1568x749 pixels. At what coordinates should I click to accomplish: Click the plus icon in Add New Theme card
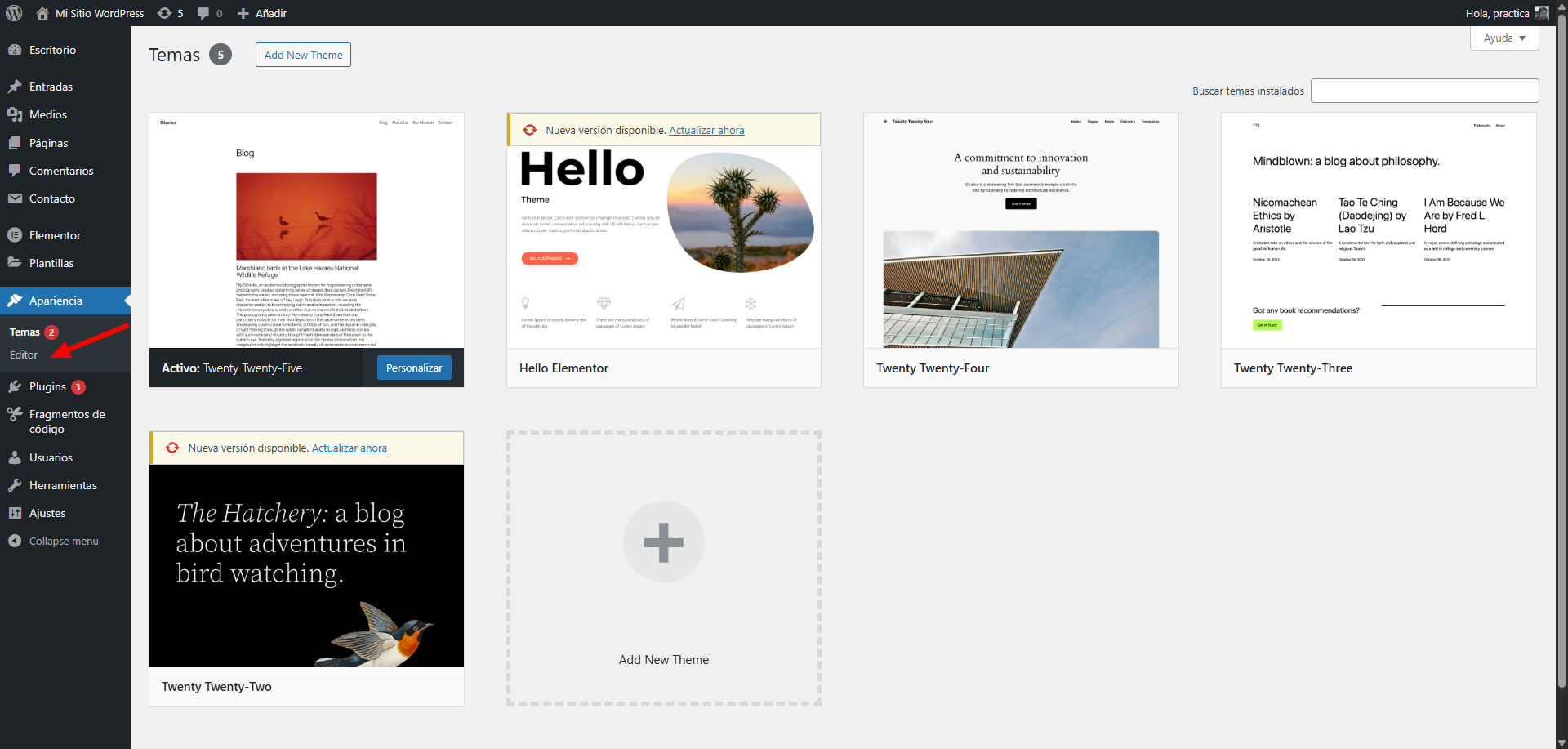(664, 542)
